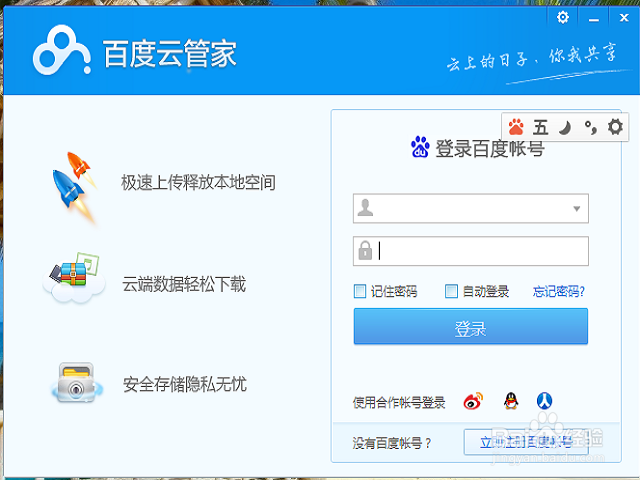640x480 pixels.
Task: Click the 没有百度帐号? text
Action: tap(392, 443)
